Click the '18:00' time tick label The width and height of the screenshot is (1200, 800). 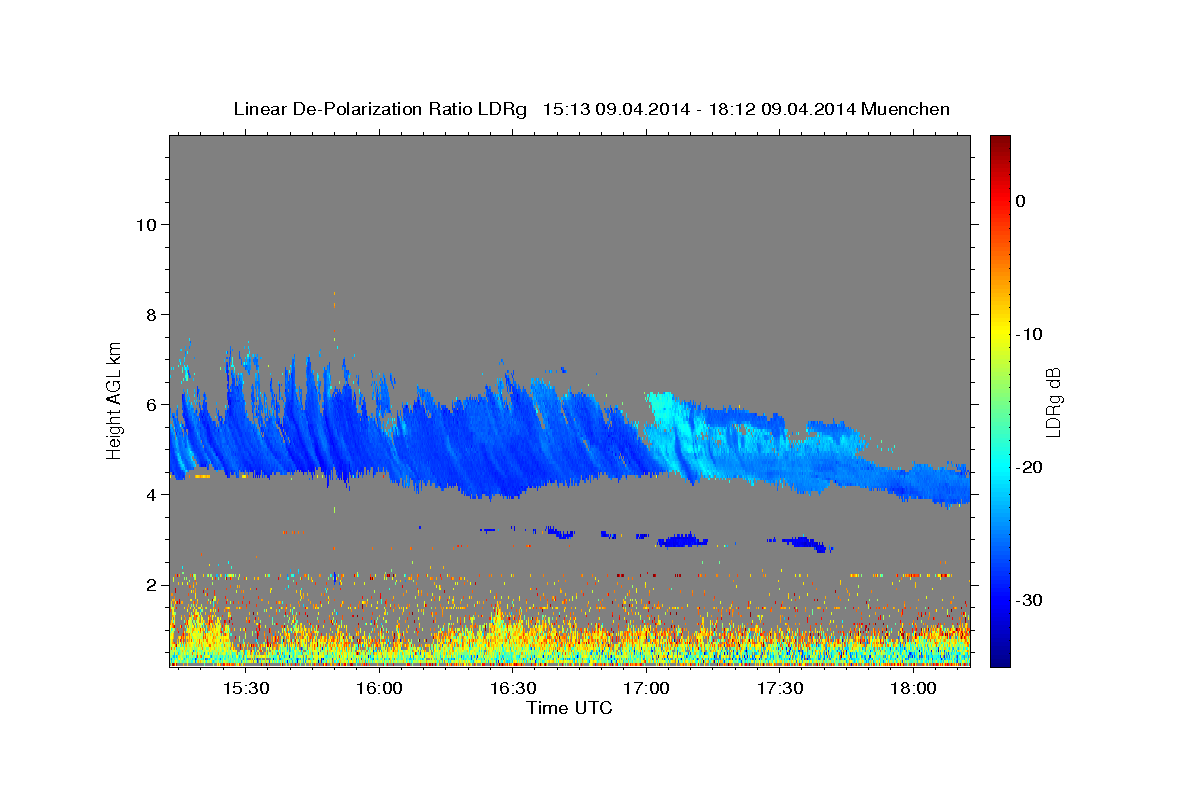pyautogui.click(x=913, y=689)
